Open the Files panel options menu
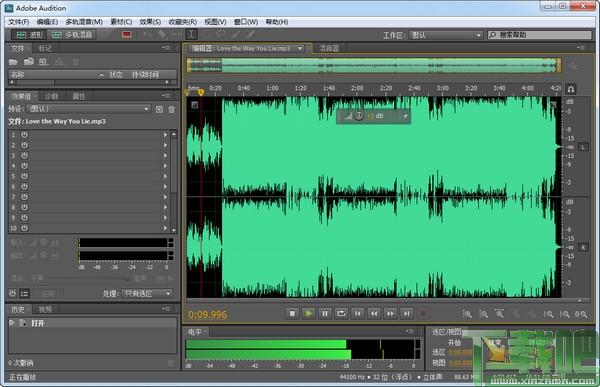The image size is (600, 387). point(166,48)
